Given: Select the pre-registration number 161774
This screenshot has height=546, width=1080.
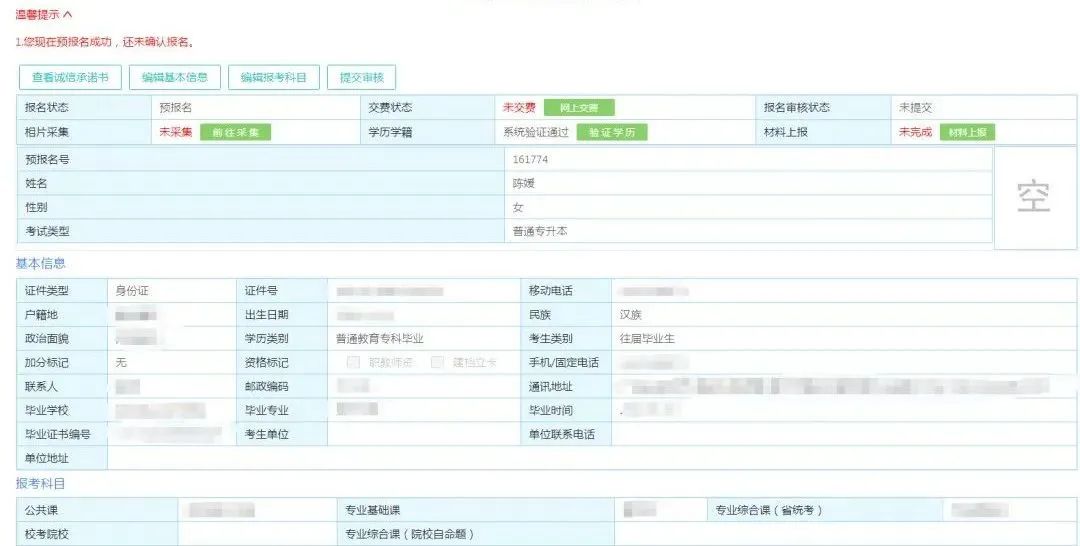Looking at the screenshot, I should [530, 159].
